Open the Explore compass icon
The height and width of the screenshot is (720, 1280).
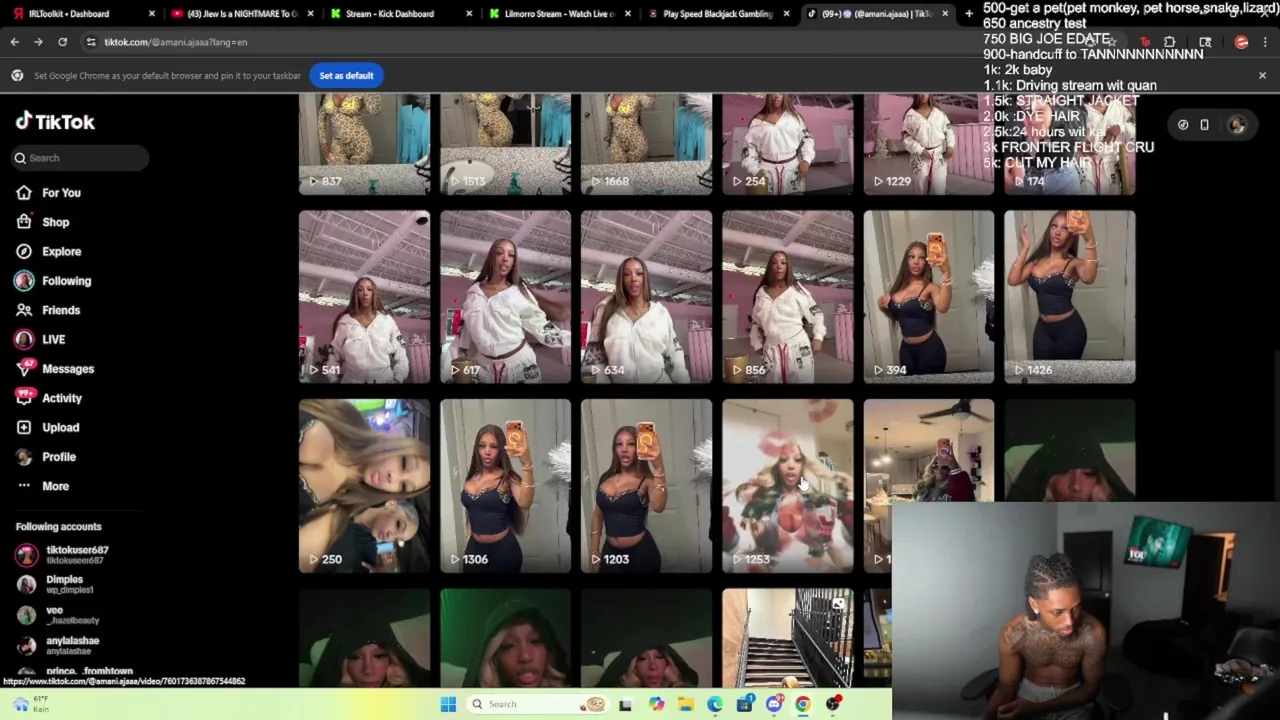pos(23,251)
